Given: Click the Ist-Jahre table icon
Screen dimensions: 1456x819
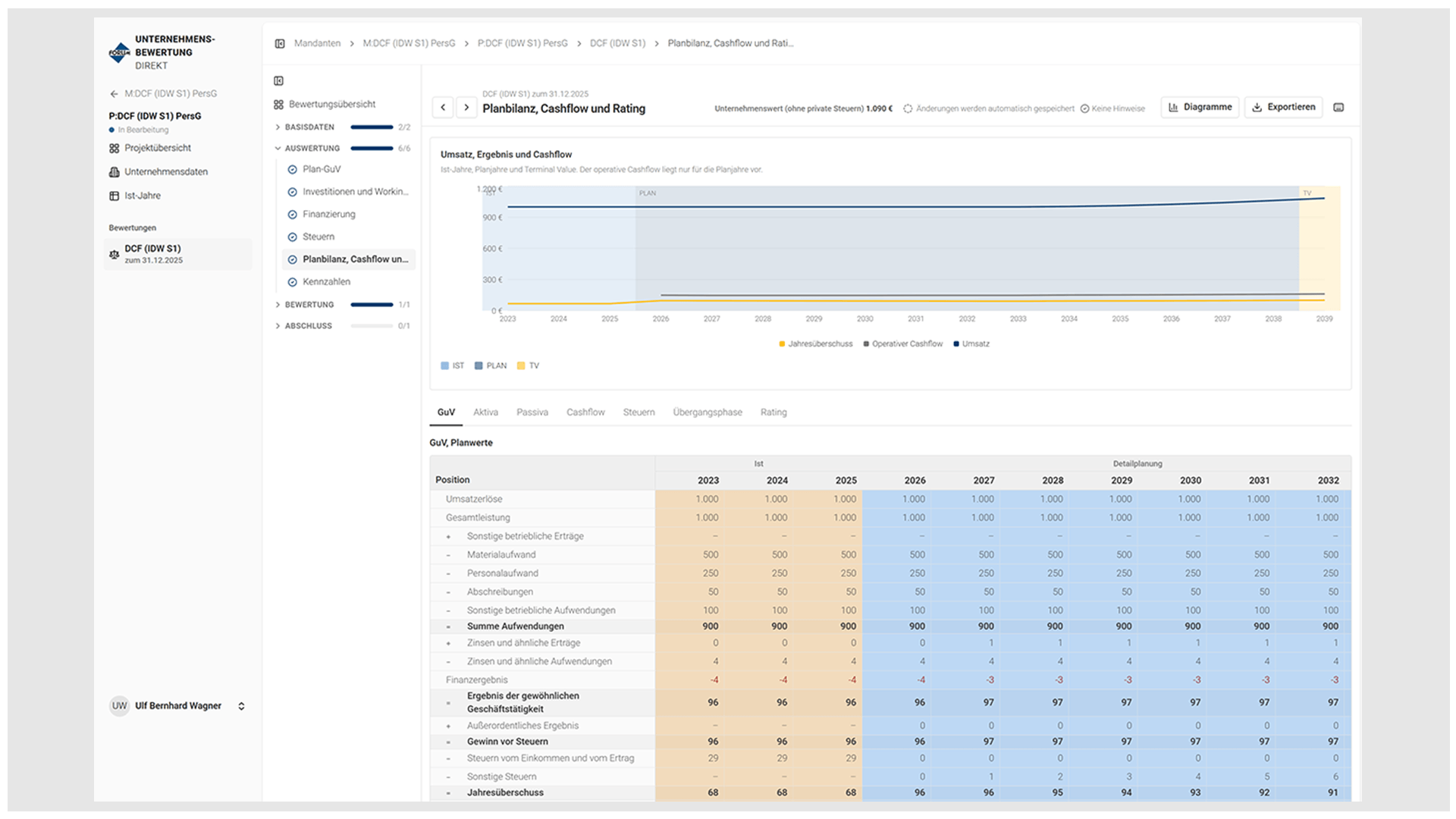Looking at the screenshot, I should (x=114, y=196).
